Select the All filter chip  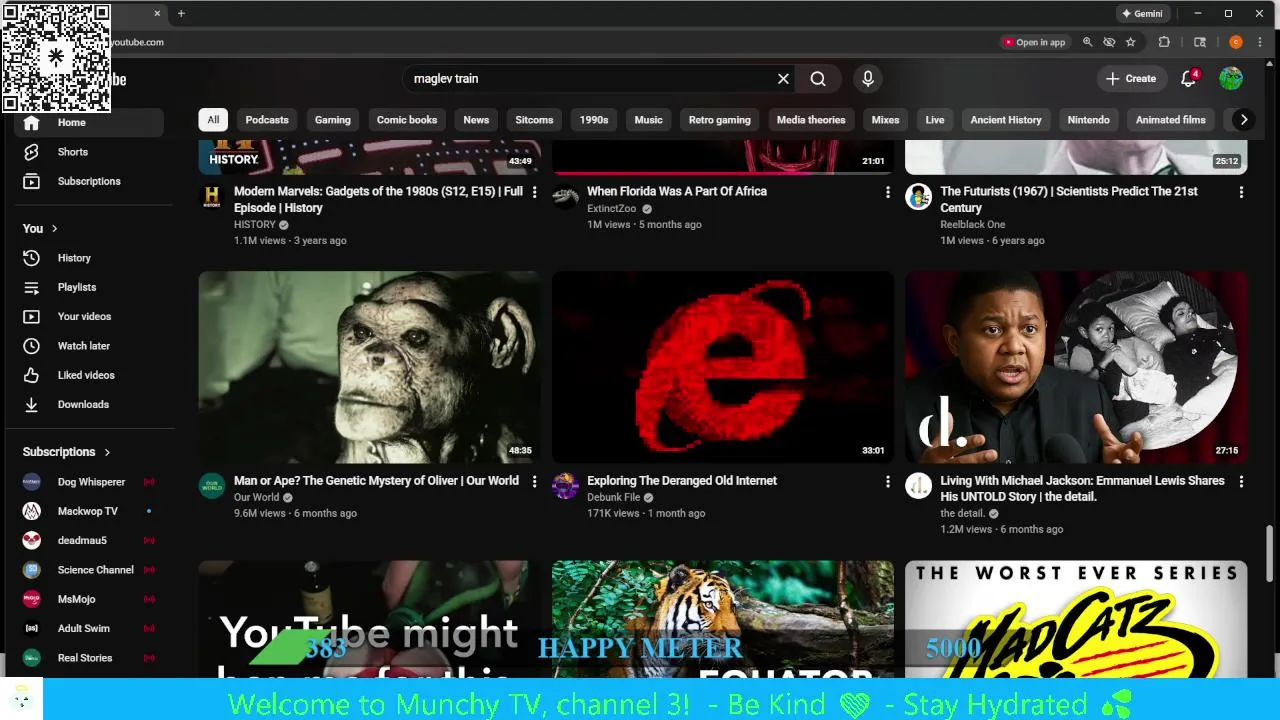coord(213,120)
